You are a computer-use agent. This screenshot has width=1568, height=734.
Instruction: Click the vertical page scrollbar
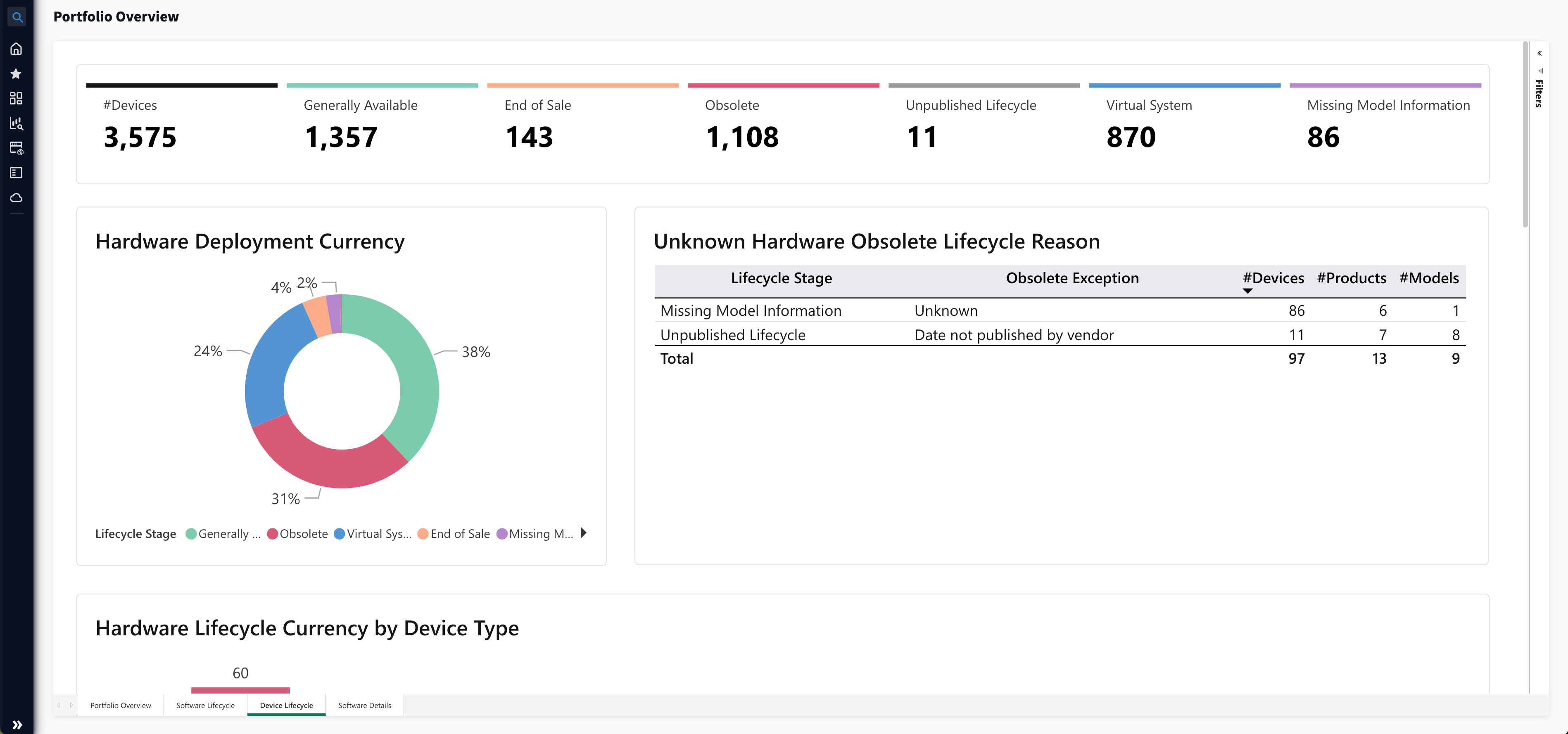coord(1525,134)
